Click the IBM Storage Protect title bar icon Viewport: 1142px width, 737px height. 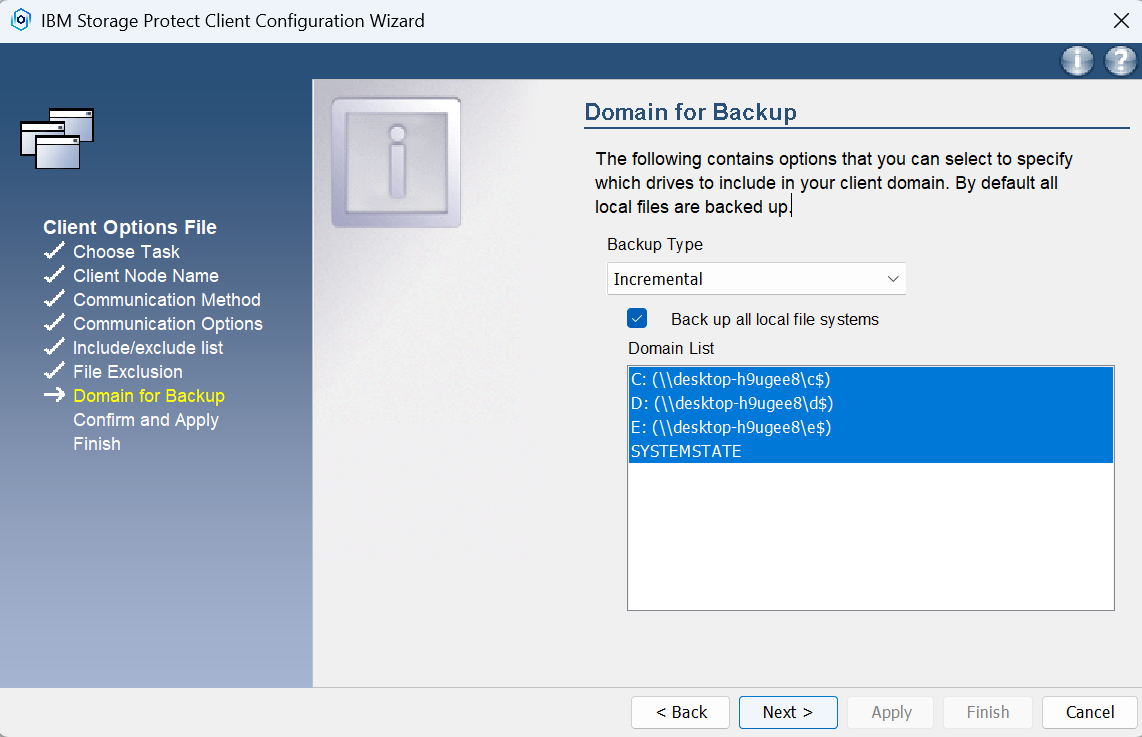coord(20,21)
